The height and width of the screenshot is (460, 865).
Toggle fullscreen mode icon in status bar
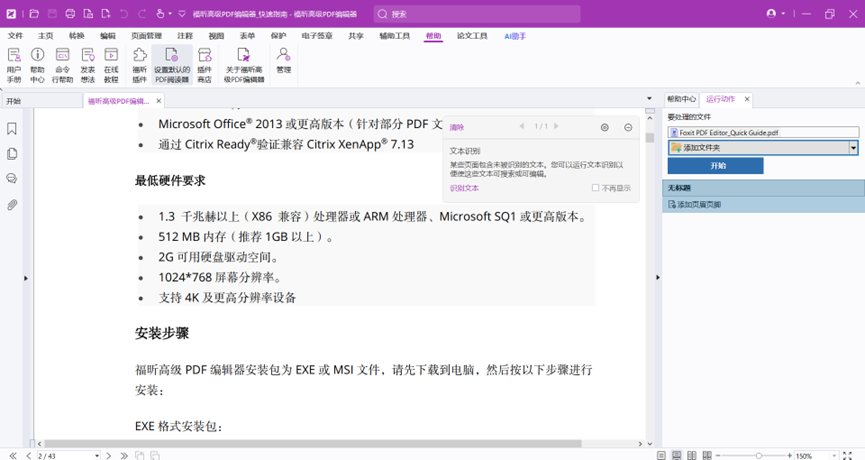[x=847, y=456]
